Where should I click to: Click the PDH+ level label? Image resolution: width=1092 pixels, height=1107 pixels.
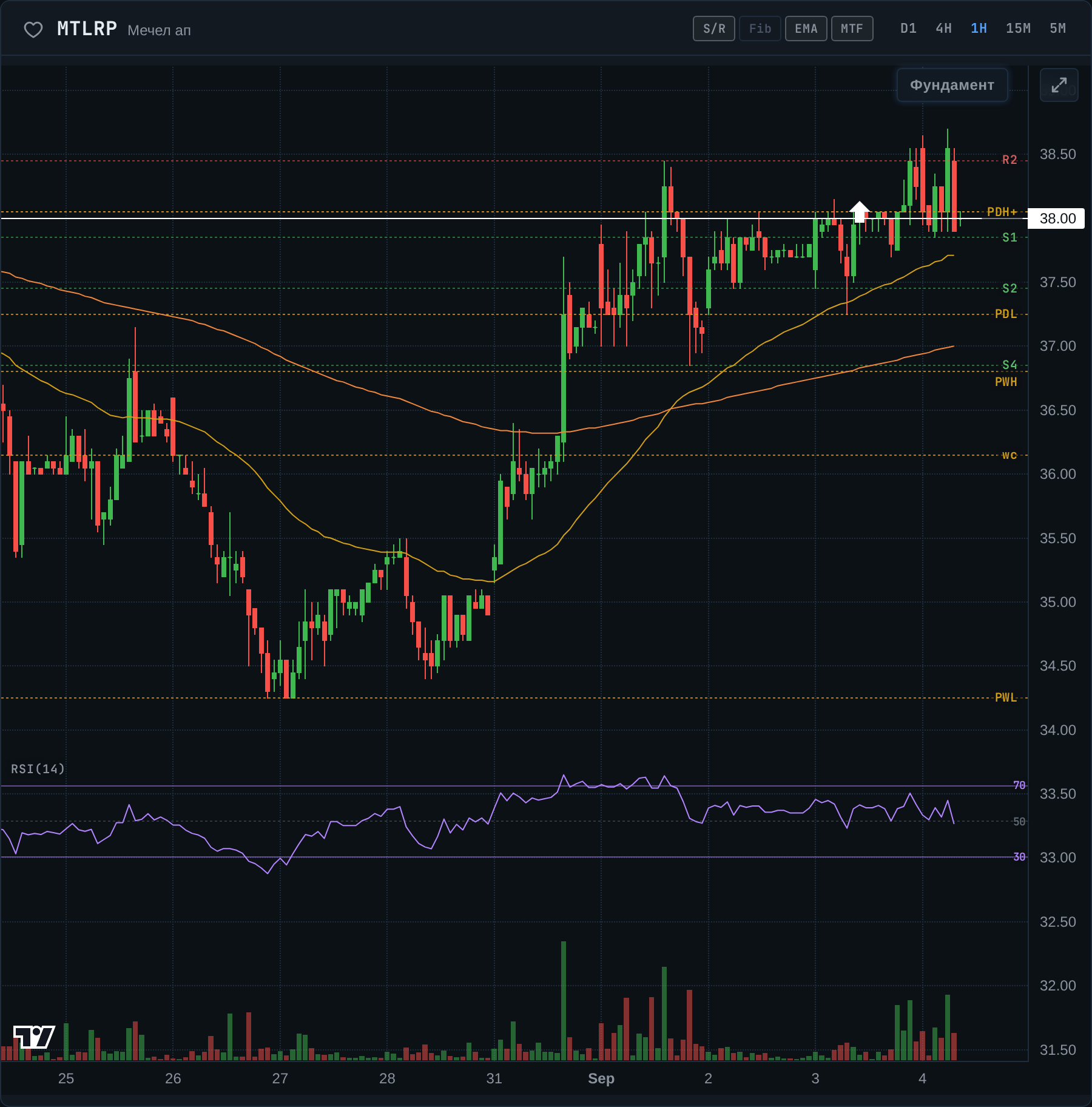click(1002, 212)
